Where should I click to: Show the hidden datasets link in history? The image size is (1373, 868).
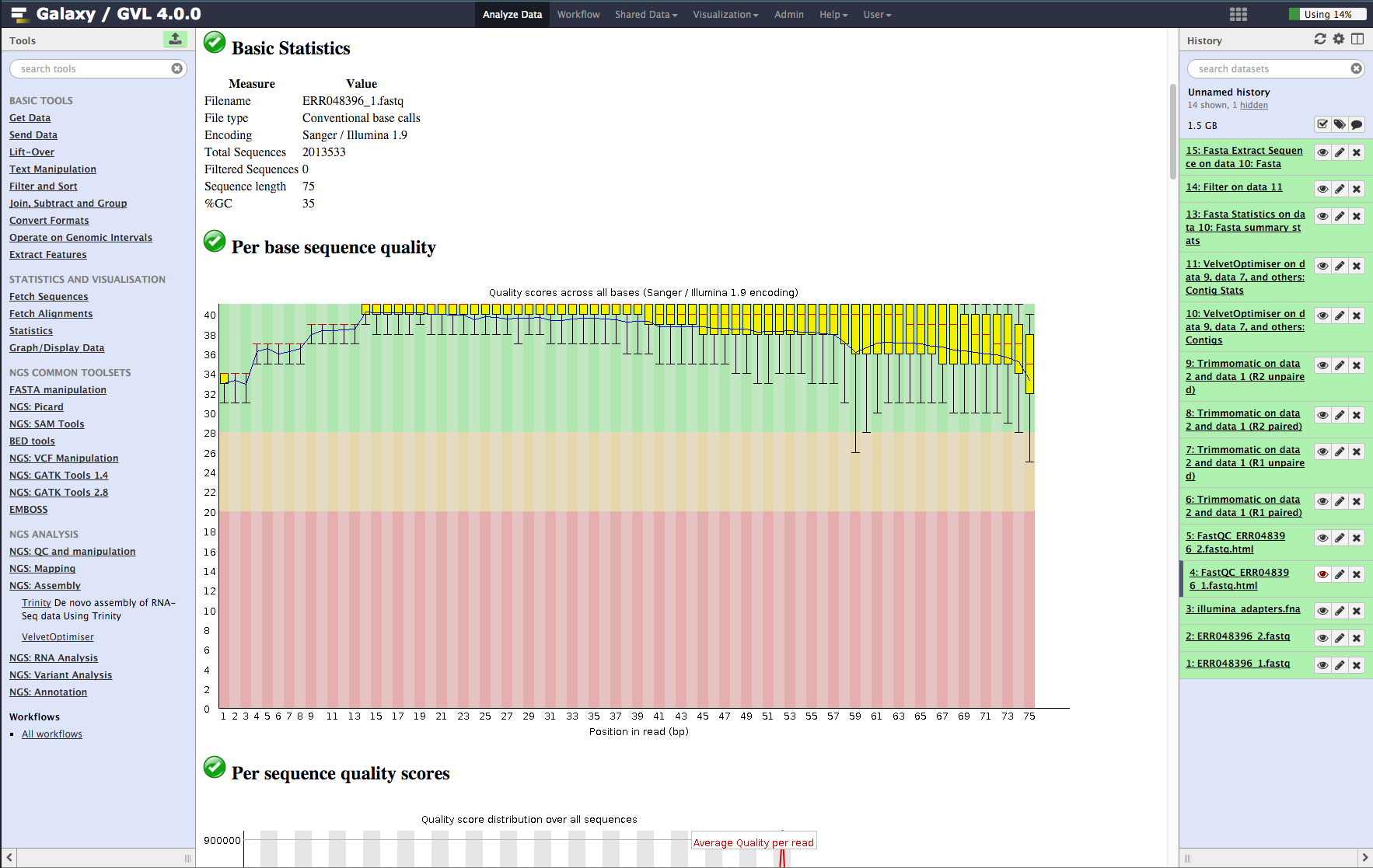pyautogui.click(x=1253, y=105)
